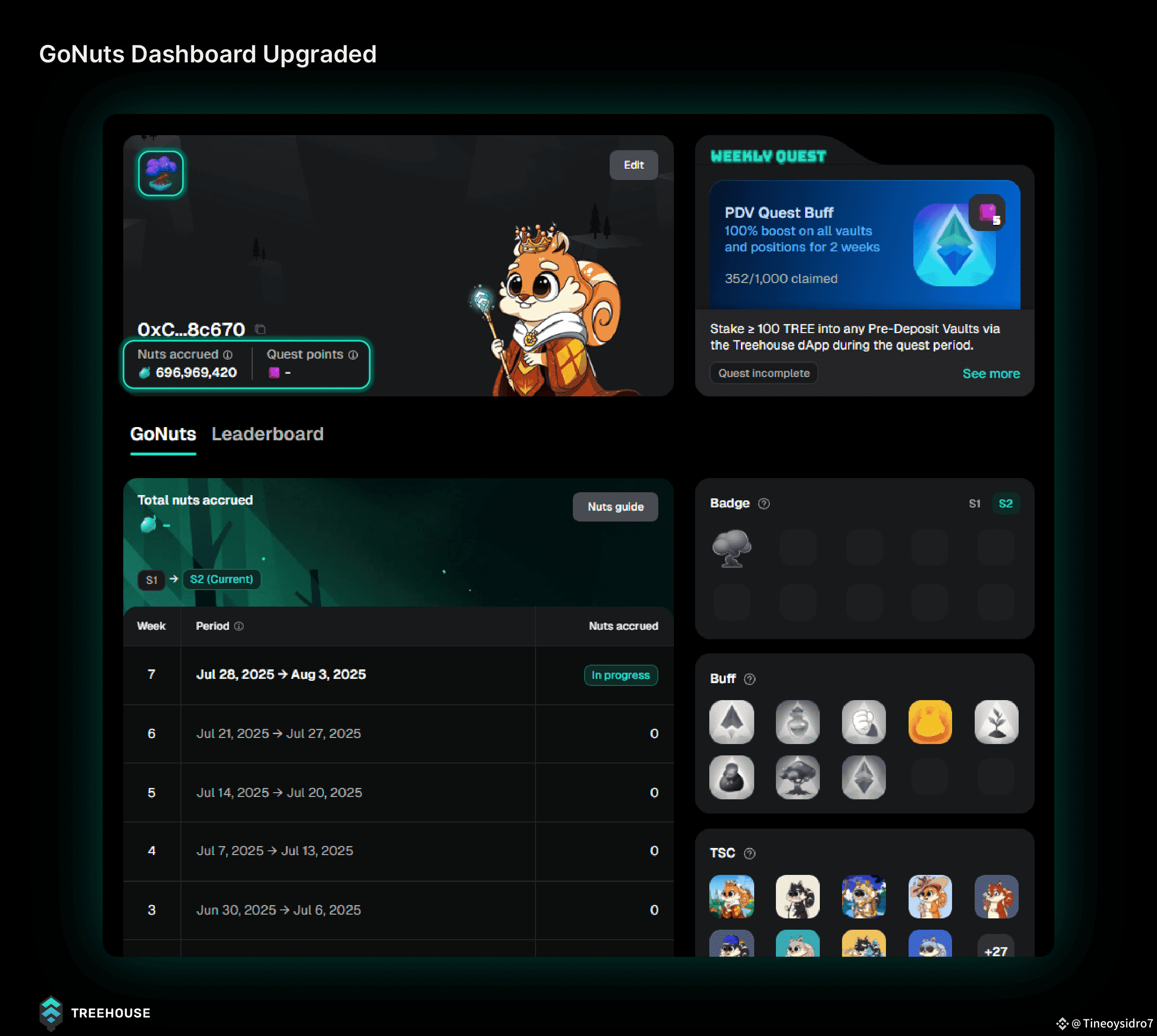Viewport: 1157px width, 1036px height.
Task: Click the Treehouse logo icon
Action: [51, 1013]
